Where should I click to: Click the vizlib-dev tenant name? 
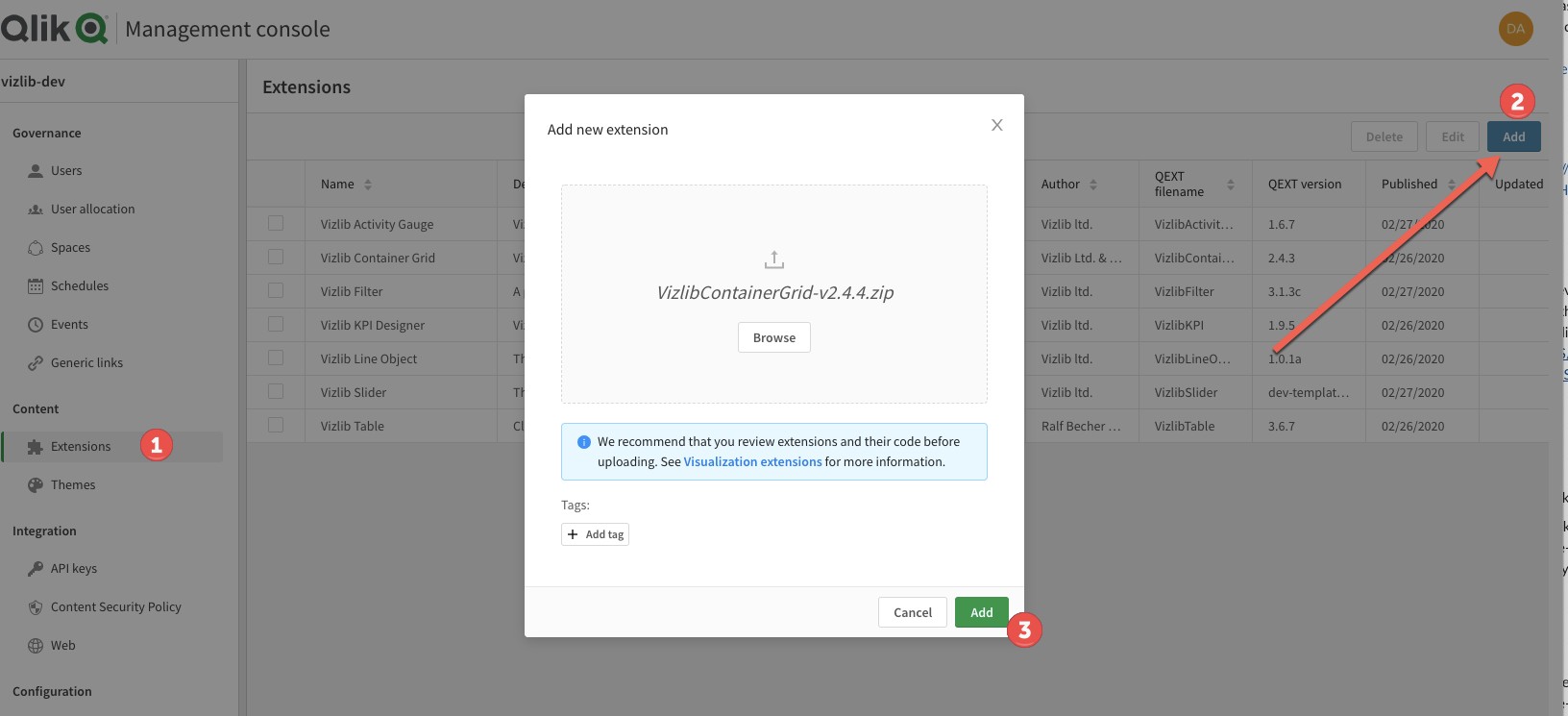click(34, 82)
